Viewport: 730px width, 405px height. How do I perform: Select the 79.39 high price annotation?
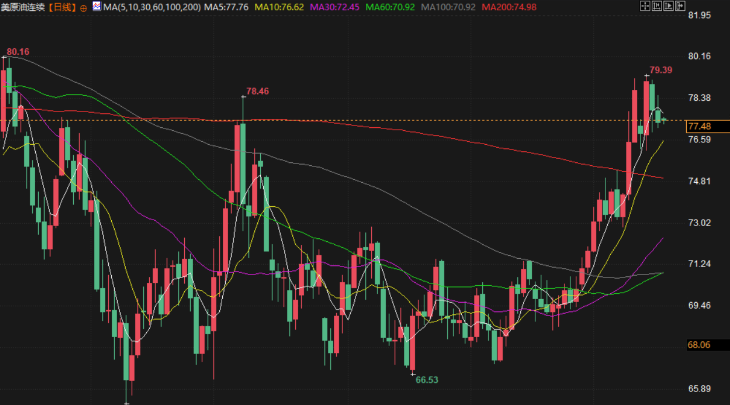[660, 70]
